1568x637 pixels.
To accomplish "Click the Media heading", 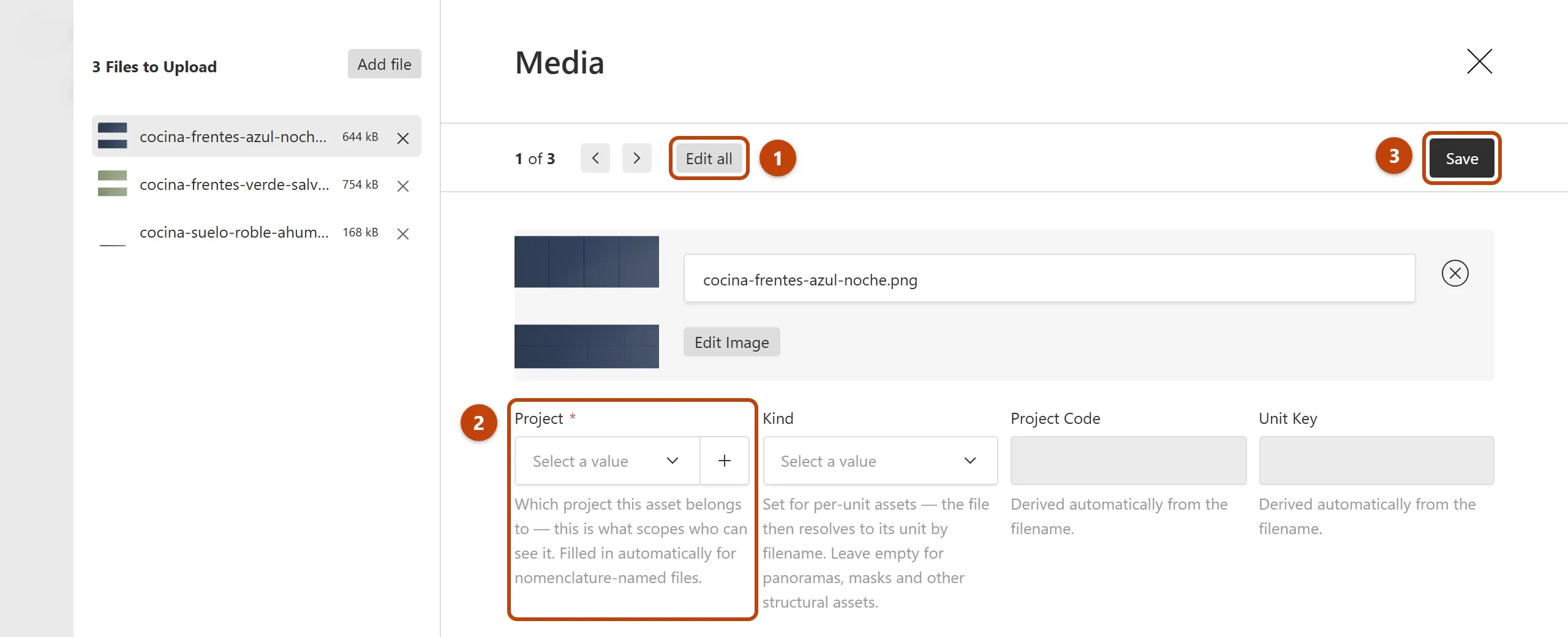I will click(559, 62).
